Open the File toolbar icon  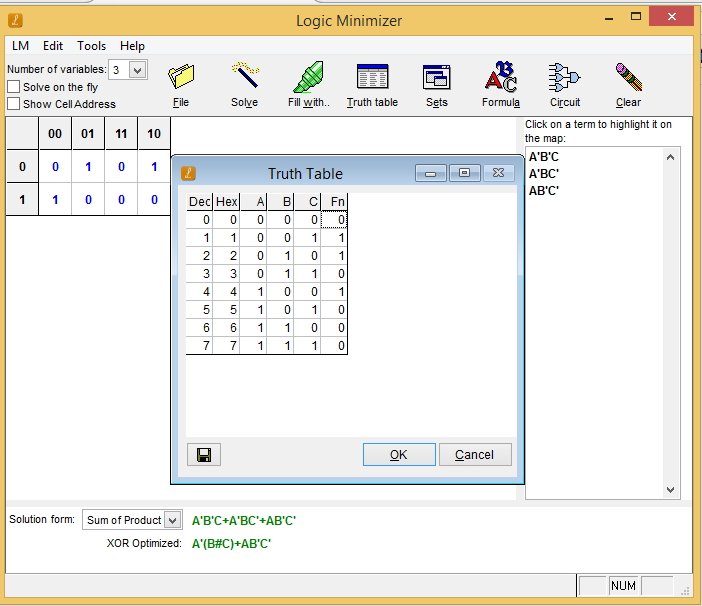(x=181, y=84)
